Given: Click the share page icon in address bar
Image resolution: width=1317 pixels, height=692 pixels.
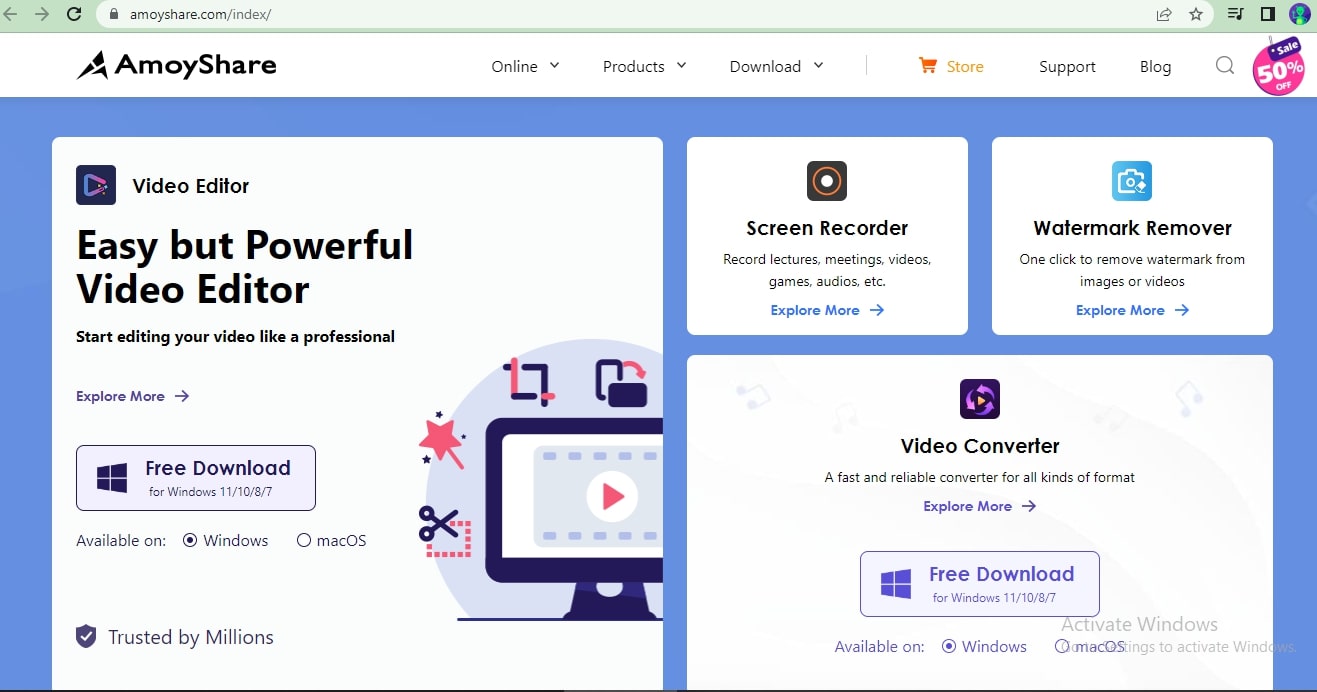Looking at the screenshot, I should [1164, 14].
